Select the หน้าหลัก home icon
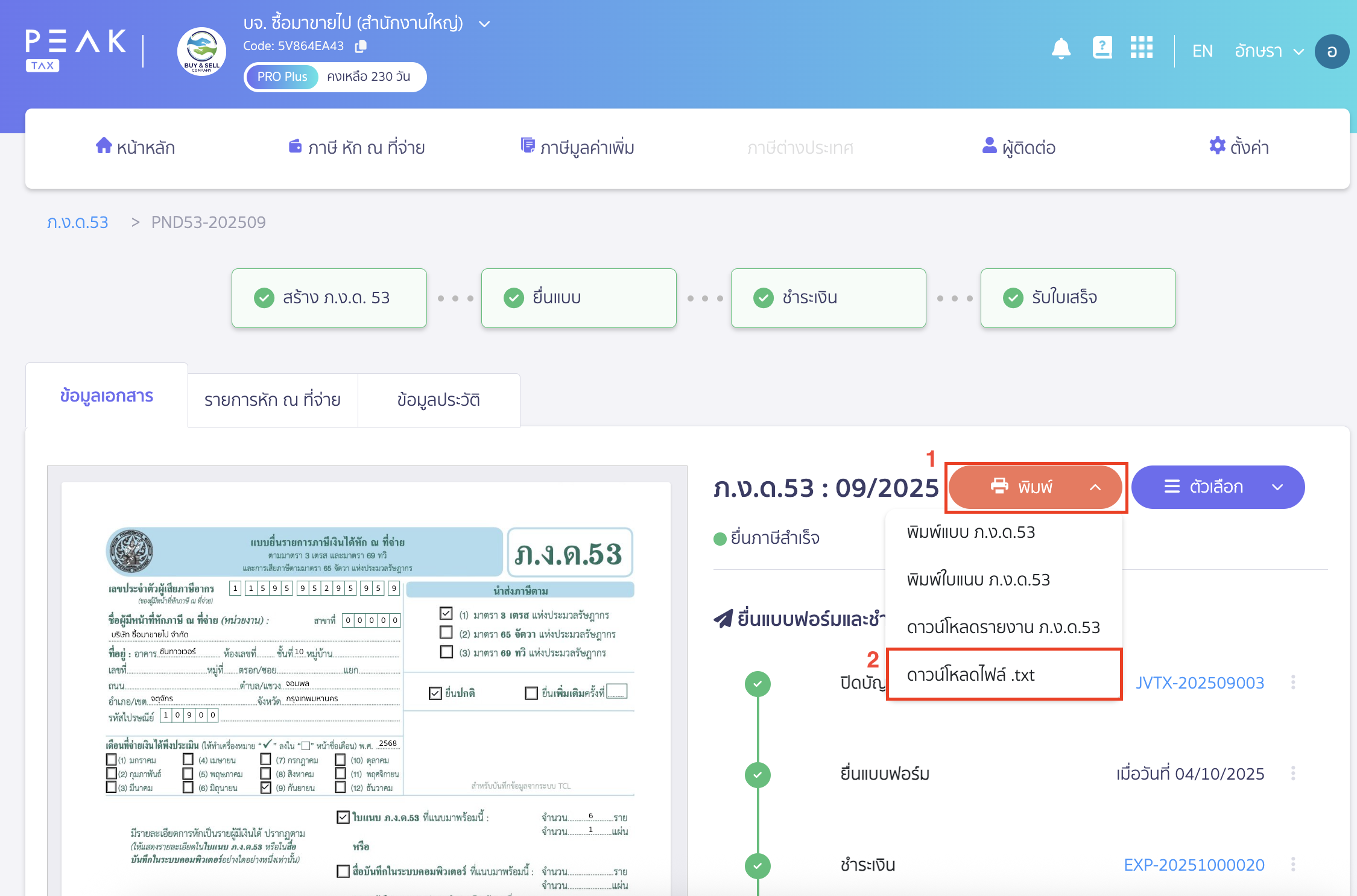Screen dimensions: 1357x896 (x=103, y=145)
